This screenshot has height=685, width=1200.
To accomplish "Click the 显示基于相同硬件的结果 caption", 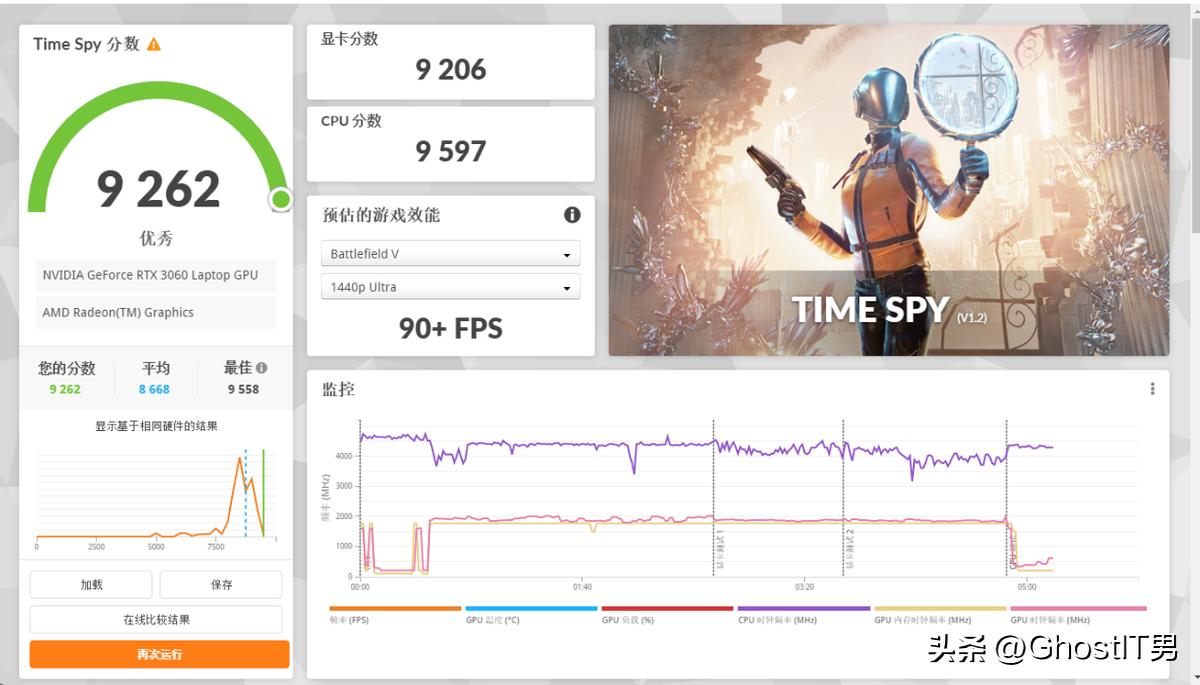I will [x=156, y=426].
